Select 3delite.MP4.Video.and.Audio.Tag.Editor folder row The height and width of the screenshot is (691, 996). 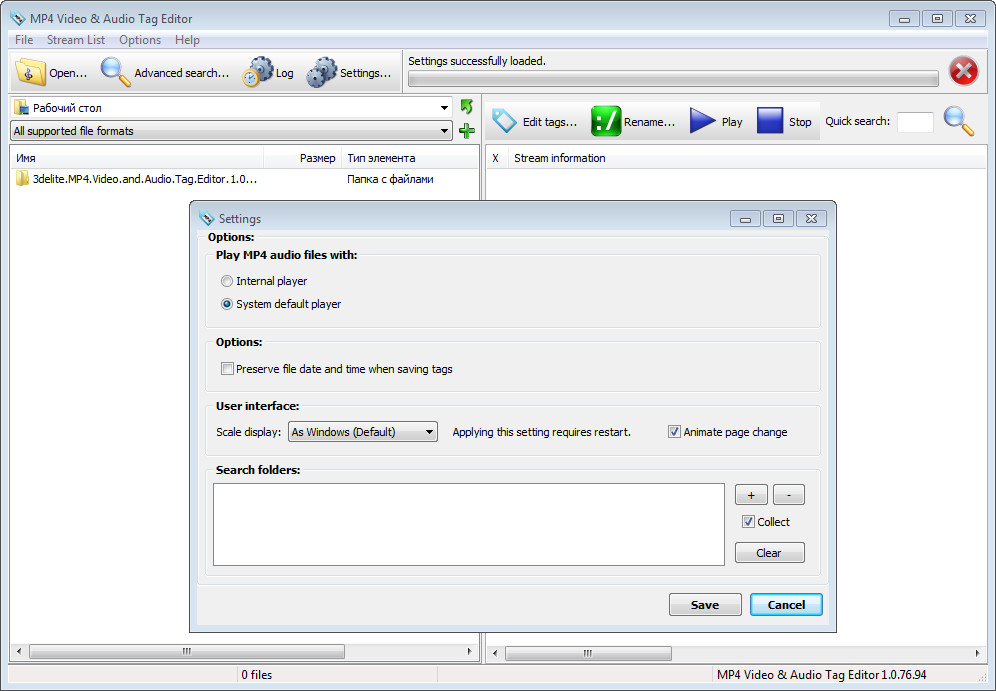[x=245, y=178]
